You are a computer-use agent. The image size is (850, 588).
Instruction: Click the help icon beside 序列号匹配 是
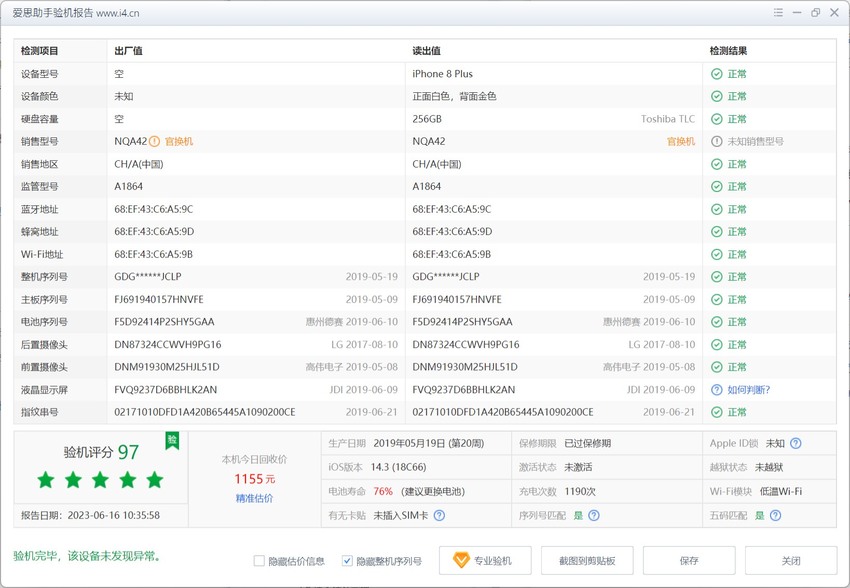(x=594, y=515)
